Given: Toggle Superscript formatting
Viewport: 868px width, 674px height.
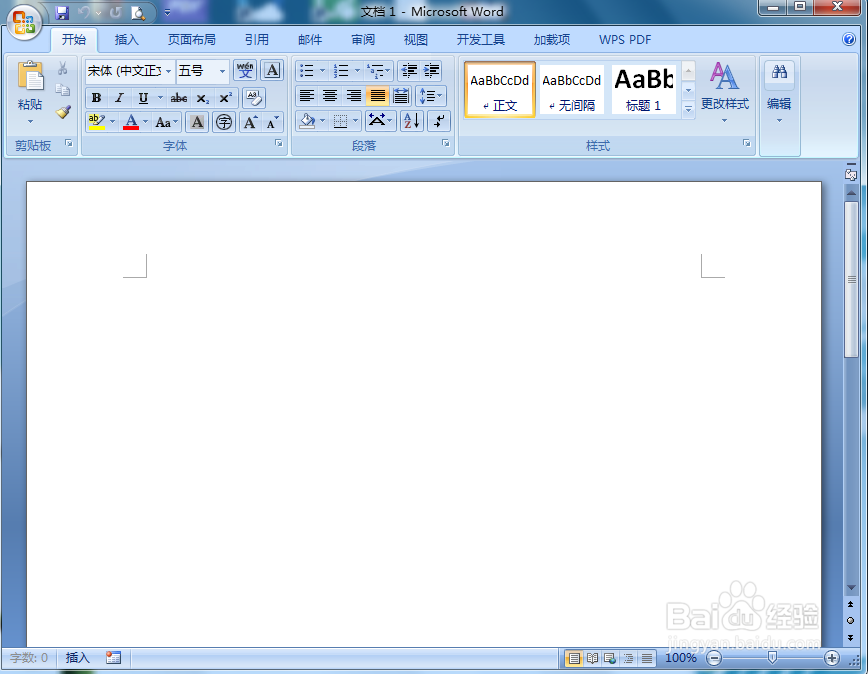Looking at the screenshot, I should pos(226,98).
